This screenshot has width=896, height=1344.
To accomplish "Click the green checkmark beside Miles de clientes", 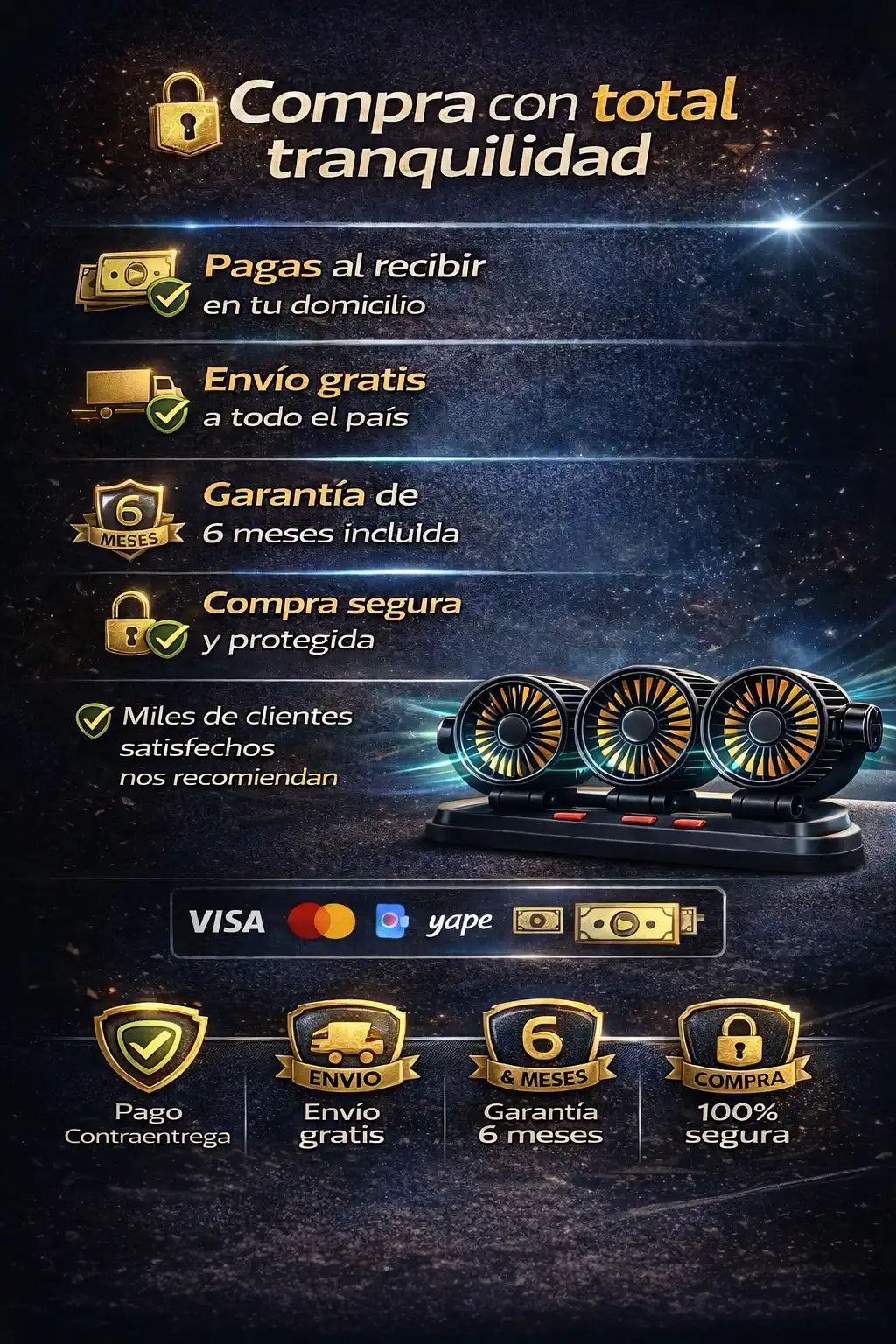I will (x=94, y=719).
